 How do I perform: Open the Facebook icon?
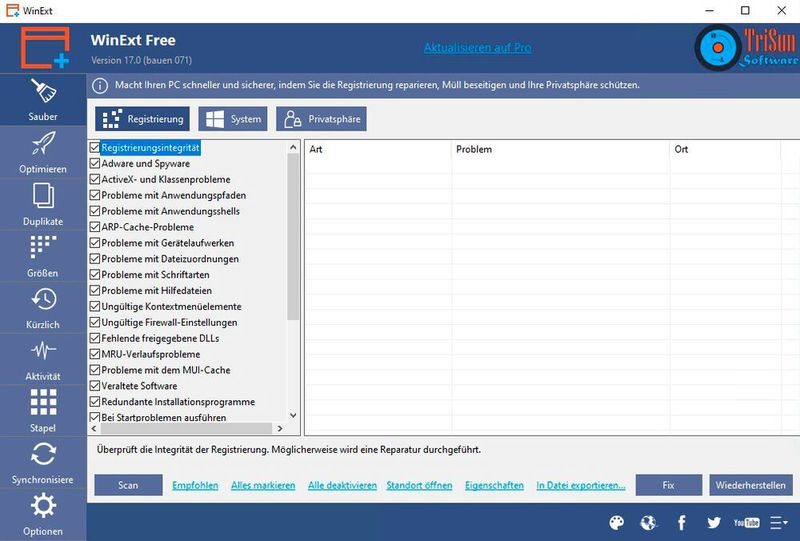point(682,523)
